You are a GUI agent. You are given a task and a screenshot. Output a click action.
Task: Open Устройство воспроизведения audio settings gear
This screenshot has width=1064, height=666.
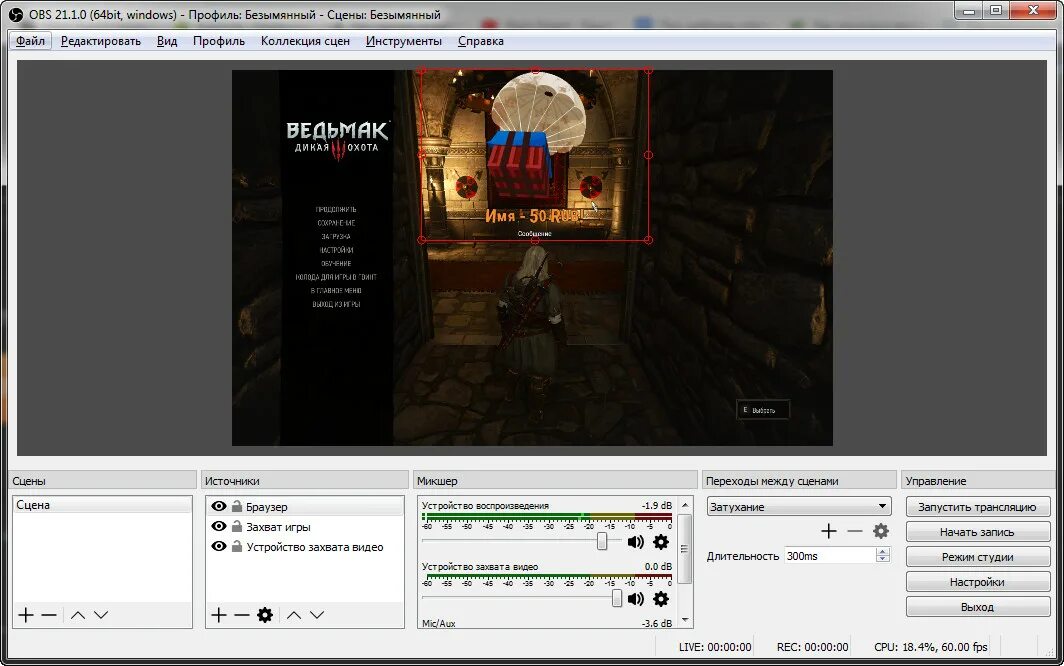660,542
